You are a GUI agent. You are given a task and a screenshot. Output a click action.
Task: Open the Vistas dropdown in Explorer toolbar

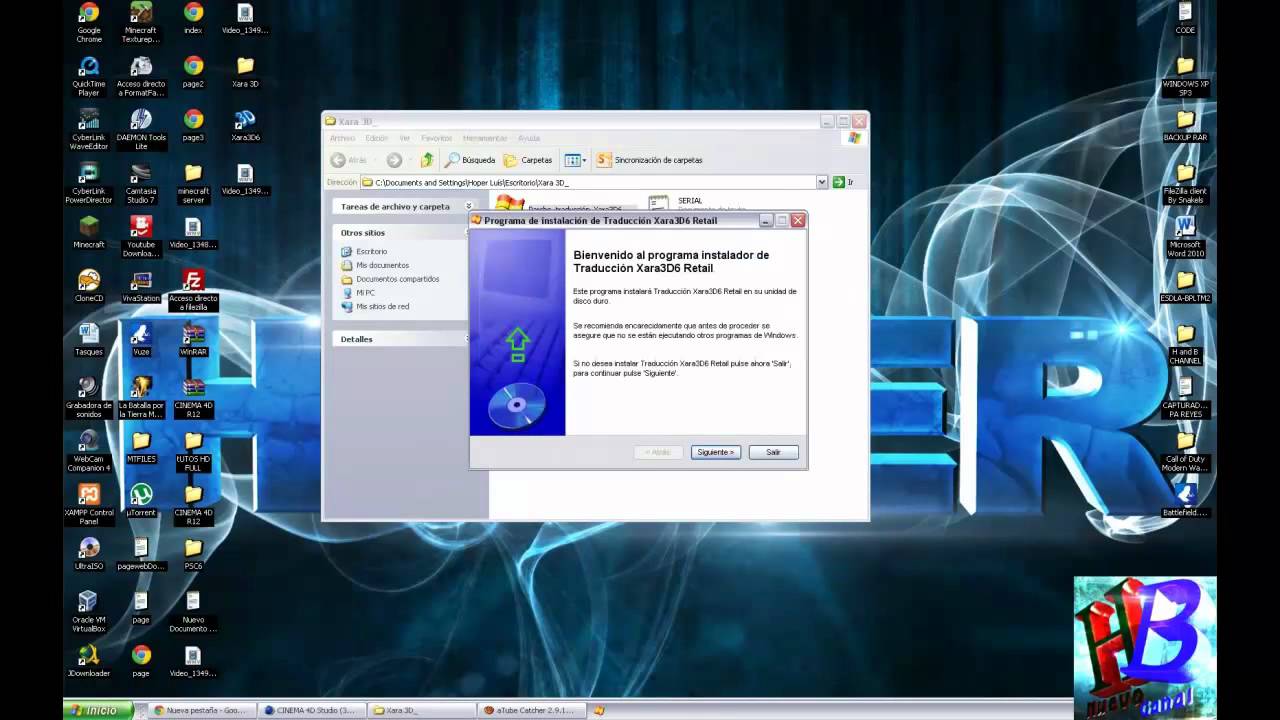click(574, 160)
